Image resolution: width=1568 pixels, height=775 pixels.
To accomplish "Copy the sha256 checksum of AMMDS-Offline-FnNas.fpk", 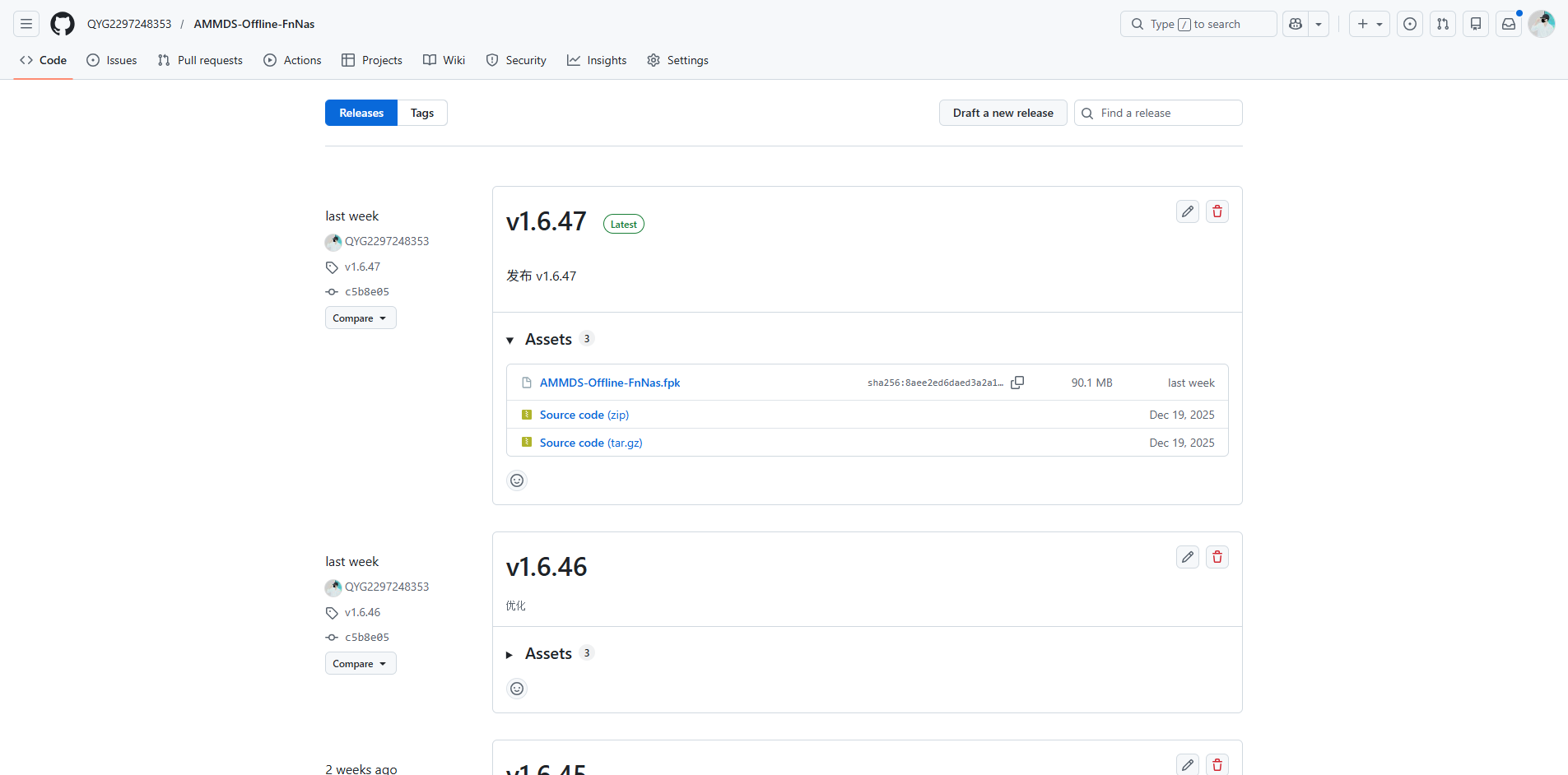I will (1017, 383).
